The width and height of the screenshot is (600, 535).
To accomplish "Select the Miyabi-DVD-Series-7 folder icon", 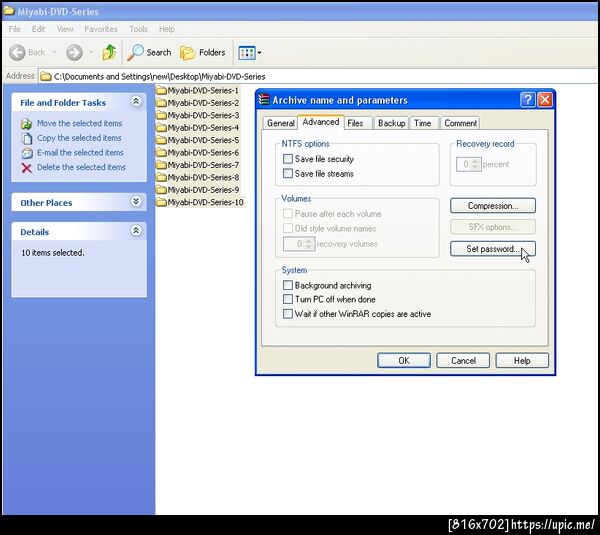I will point(161,165).
